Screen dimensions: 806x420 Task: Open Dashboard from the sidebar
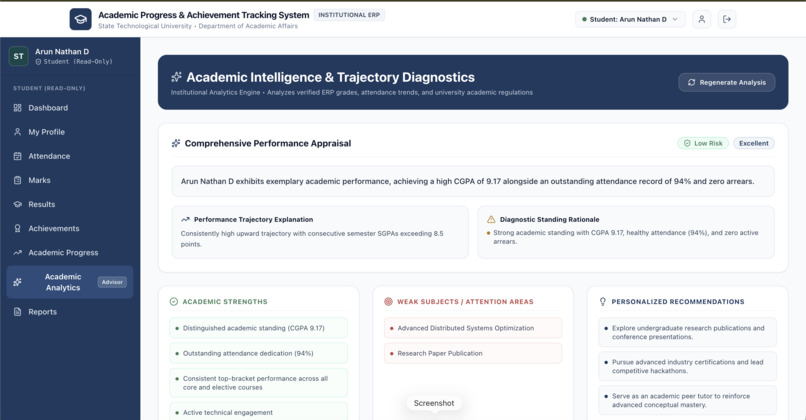tap(70, 108)
